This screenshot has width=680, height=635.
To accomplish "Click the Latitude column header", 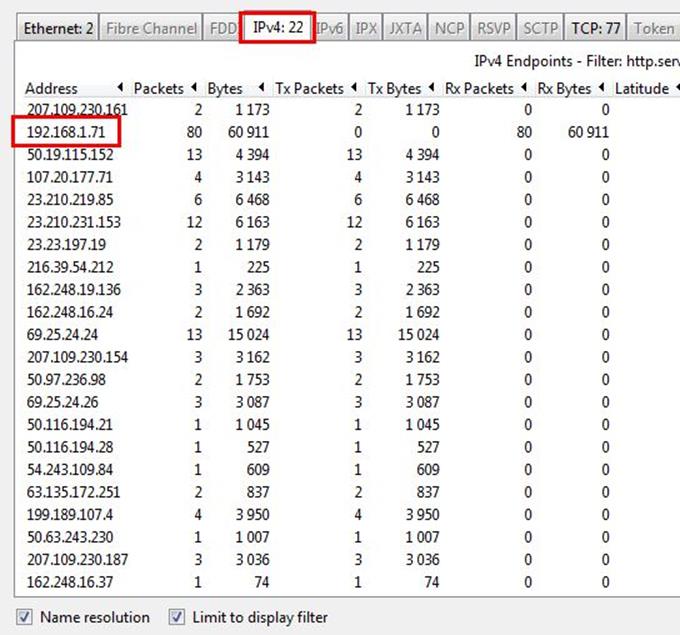I will (641, 88).
